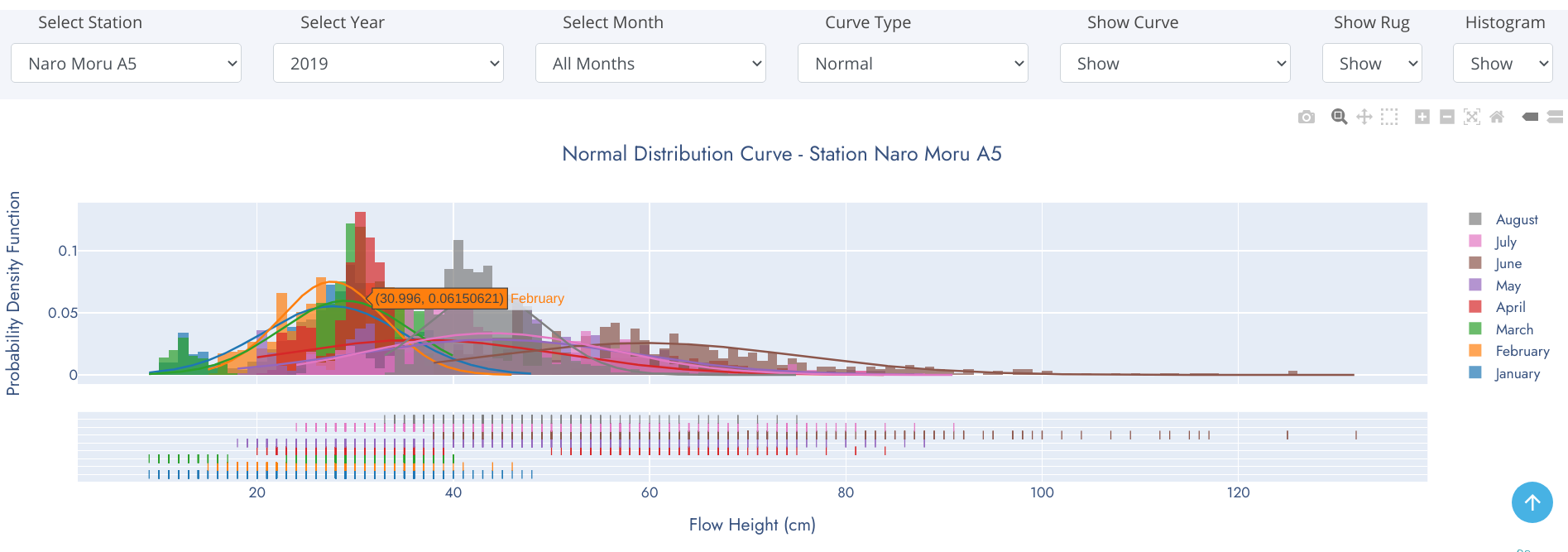1568x552 pixels.
Task: Open the Curve Type dropdown
Action: (913, 63)
